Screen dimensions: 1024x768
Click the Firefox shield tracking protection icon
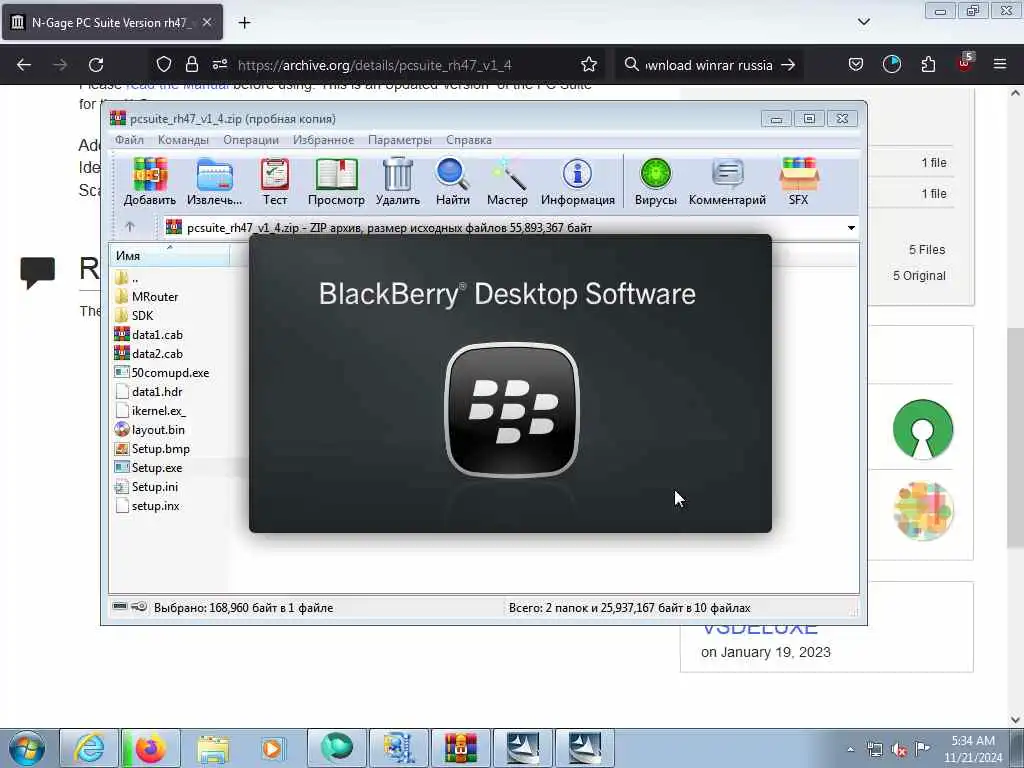[x=164, y=64]
